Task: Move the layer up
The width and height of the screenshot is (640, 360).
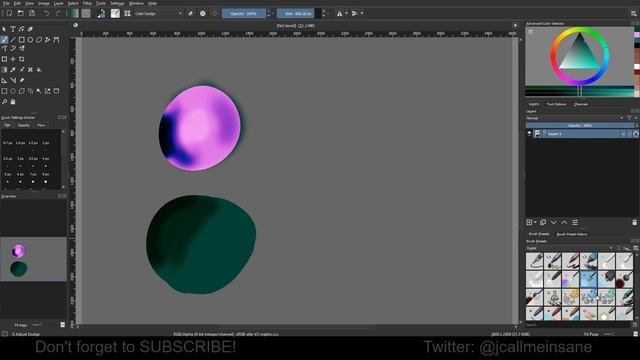Action: [x=564, y=222]
